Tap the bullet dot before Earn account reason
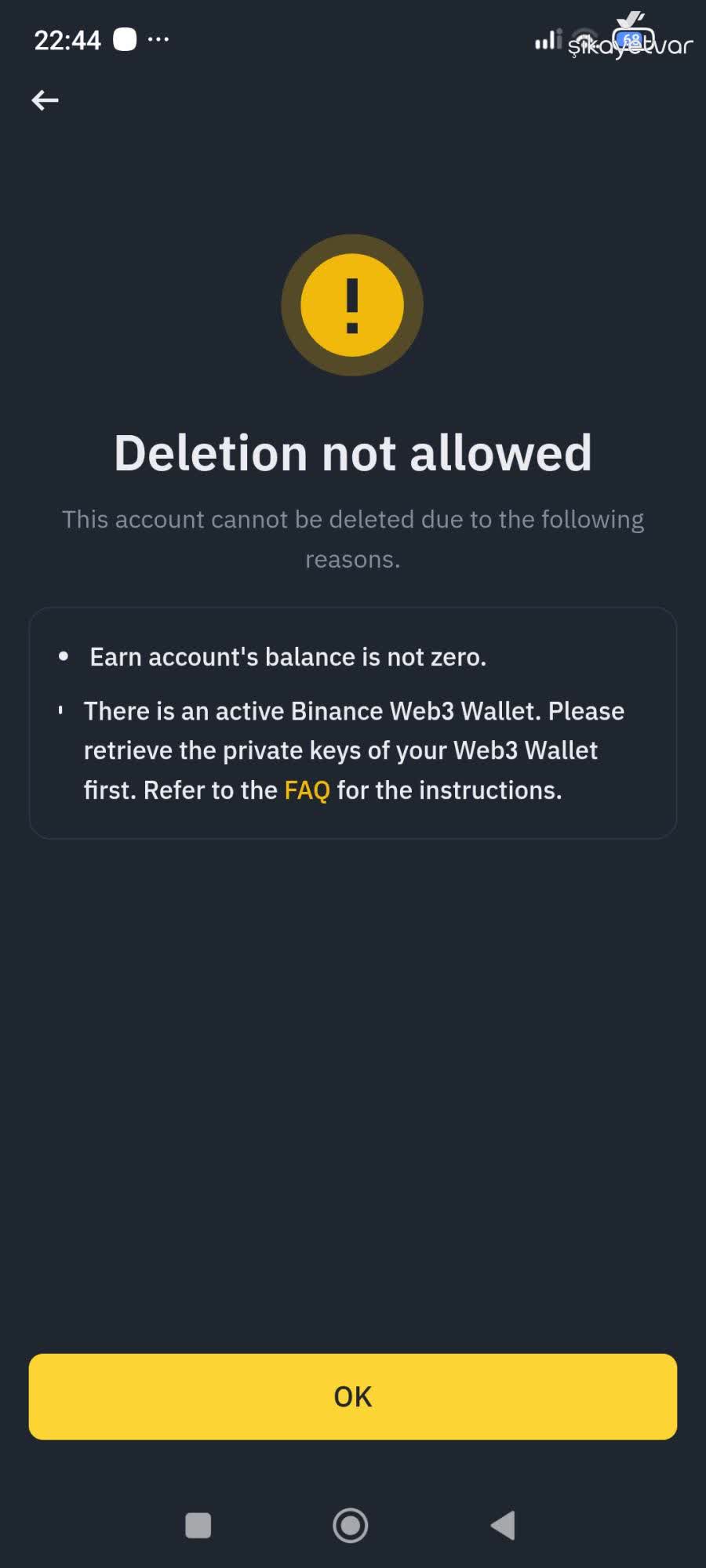The image size is (706, 1568). (64, 656)
